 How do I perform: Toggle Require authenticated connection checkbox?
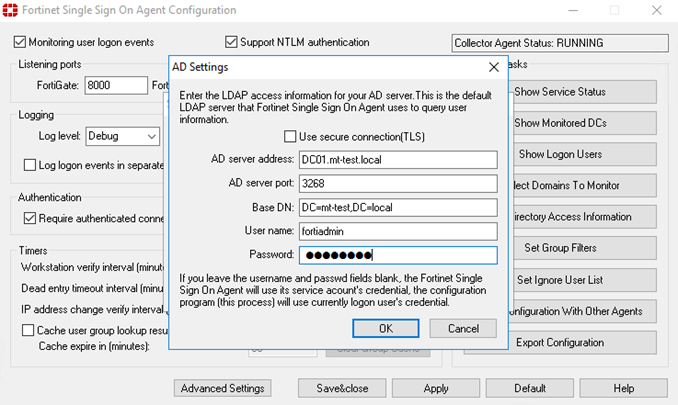click(x=29, y=218)
